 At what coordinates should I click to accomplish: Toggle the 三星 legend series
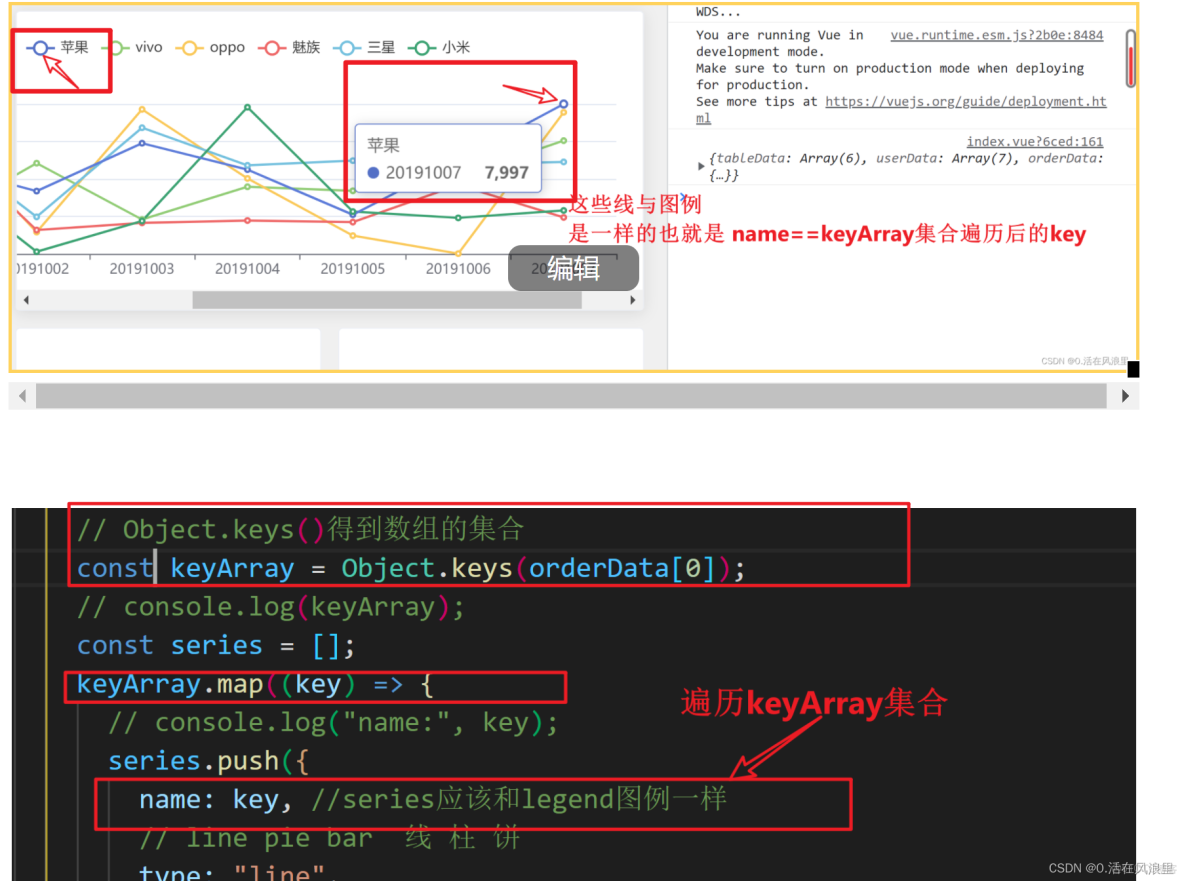[364, 48]
